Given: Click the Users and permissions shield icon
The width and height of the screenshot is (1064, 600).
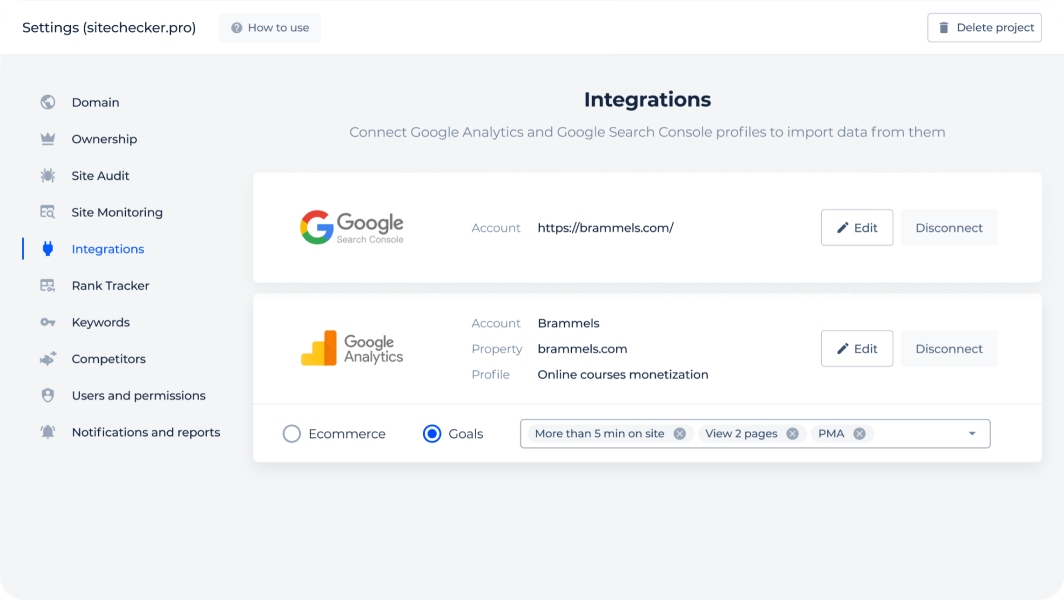Looking at the screenshot, I should [48, 395].
